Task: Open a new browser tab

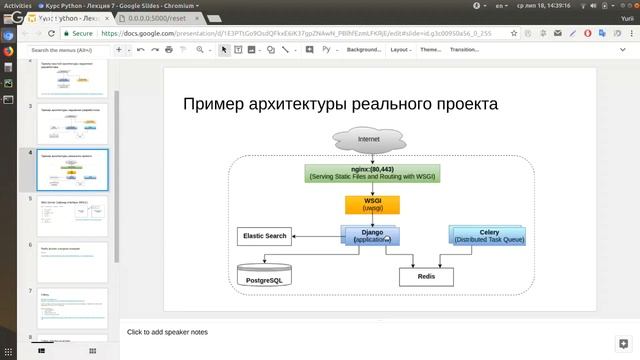Action: 214,18
